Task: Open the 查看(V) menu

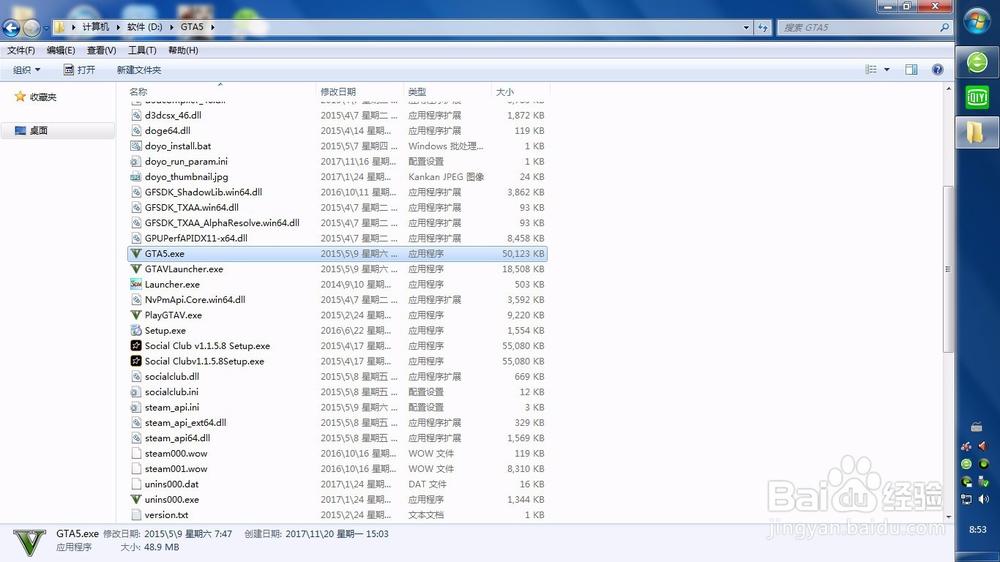Action: point(101,50)
